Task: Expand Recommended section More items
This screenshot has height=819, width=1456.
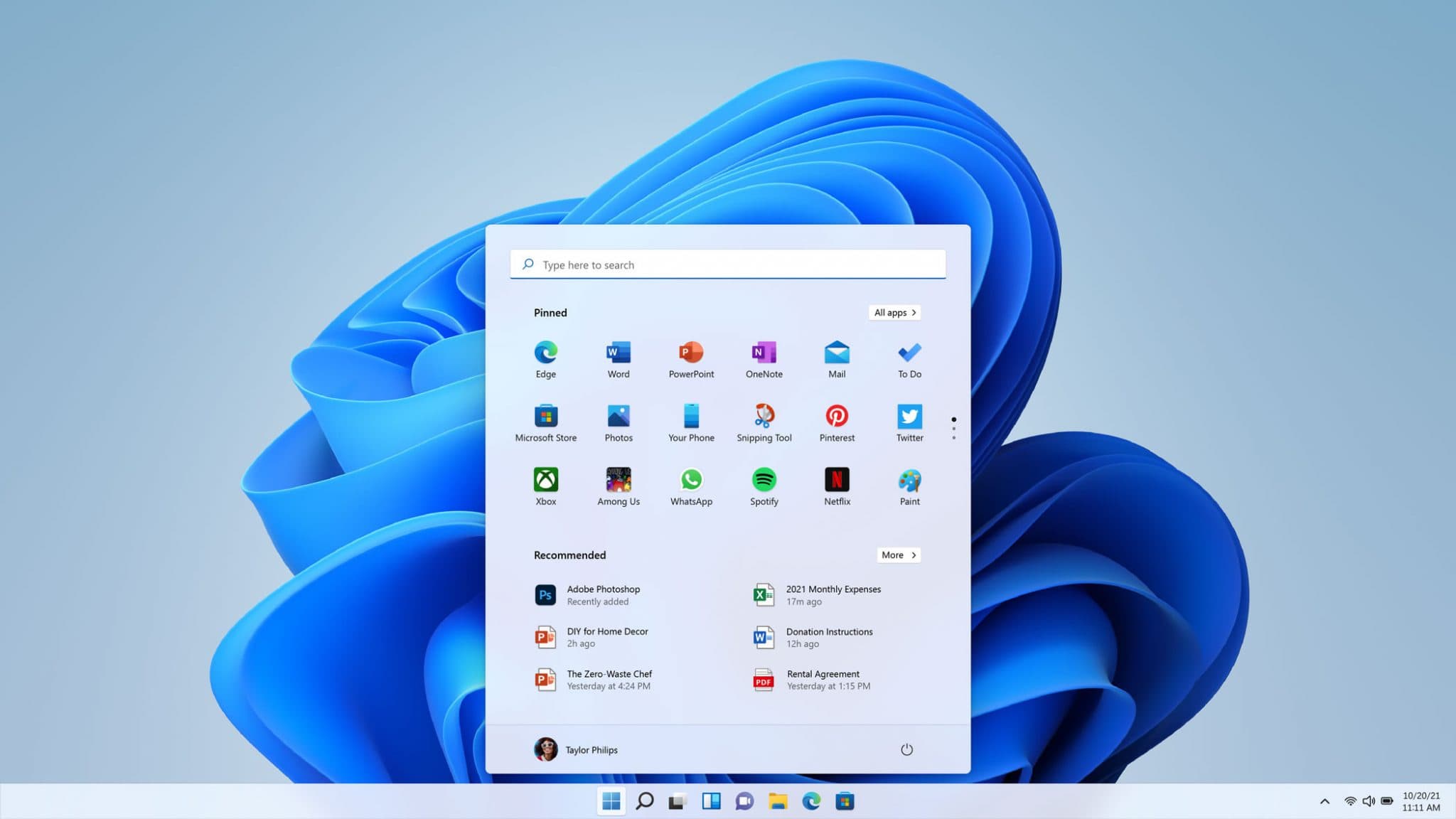Action: 897,554
